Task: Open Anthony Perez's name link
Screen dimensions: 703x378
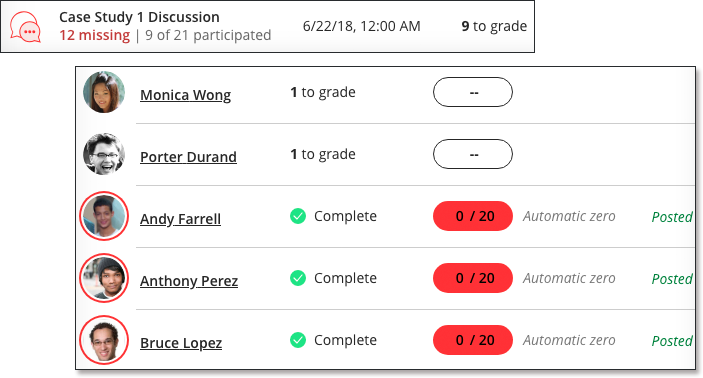Action: 189,281
